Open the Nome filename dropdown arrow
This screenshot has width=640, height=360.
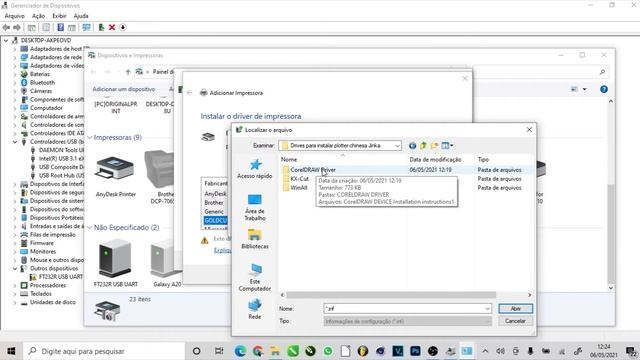[x=487, y=309]
